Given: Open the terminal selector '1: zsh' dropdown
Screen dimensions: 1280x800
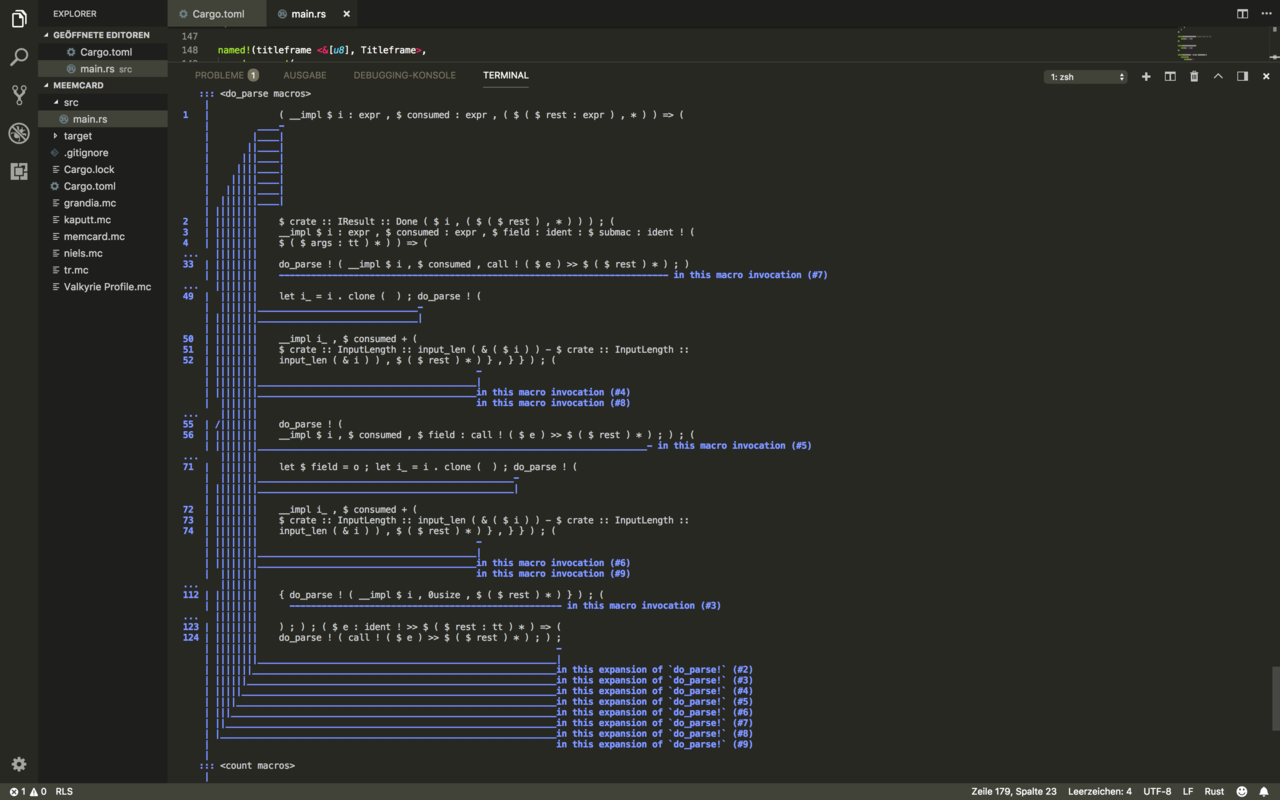Looking at the screenshot, I should (x=1085, y=77).
